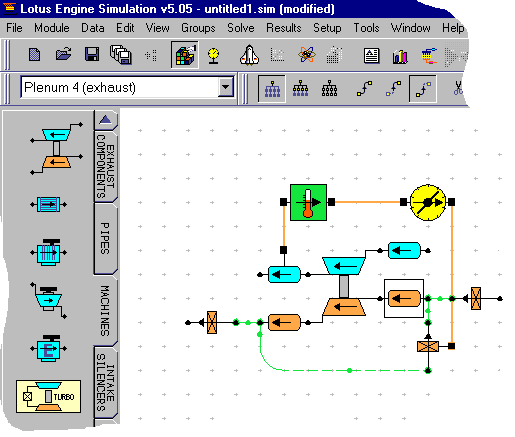The image size is (515, 437).
Task: Open the Help menu
Action: coord(453,28)
